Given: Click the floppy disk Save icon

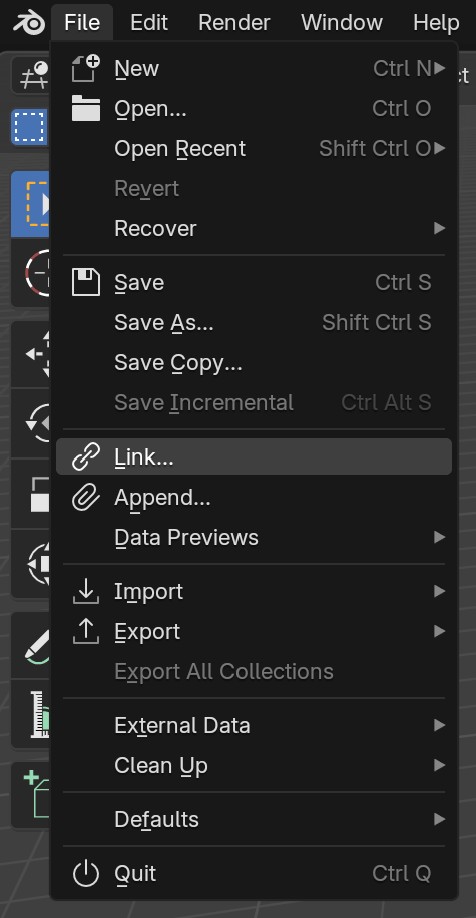Looking at the screenshot, I should point(86,282).
